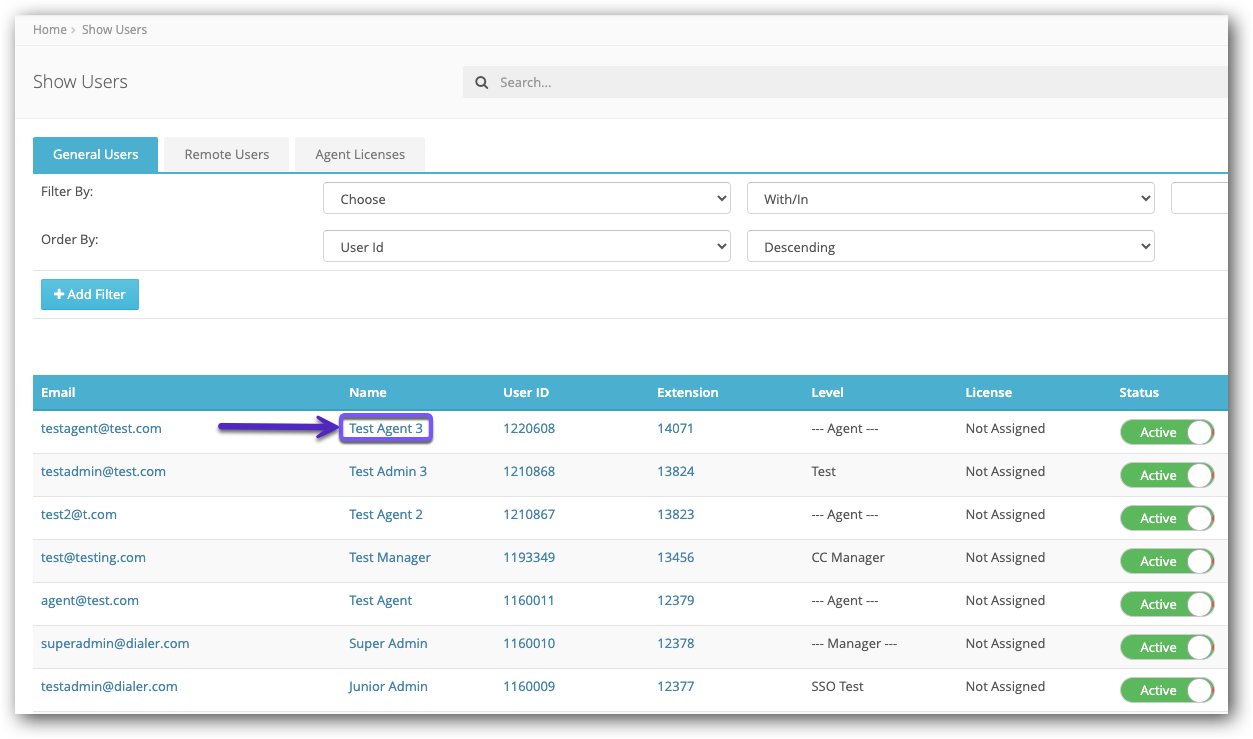Open the With/In filter dropdown
This screenshot has width=1253, height=739.
(x=950, y=199)
